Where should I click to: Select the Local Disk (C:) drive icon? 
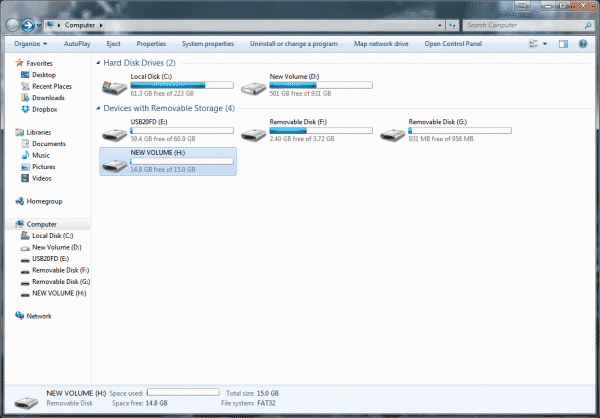point(114,88)
